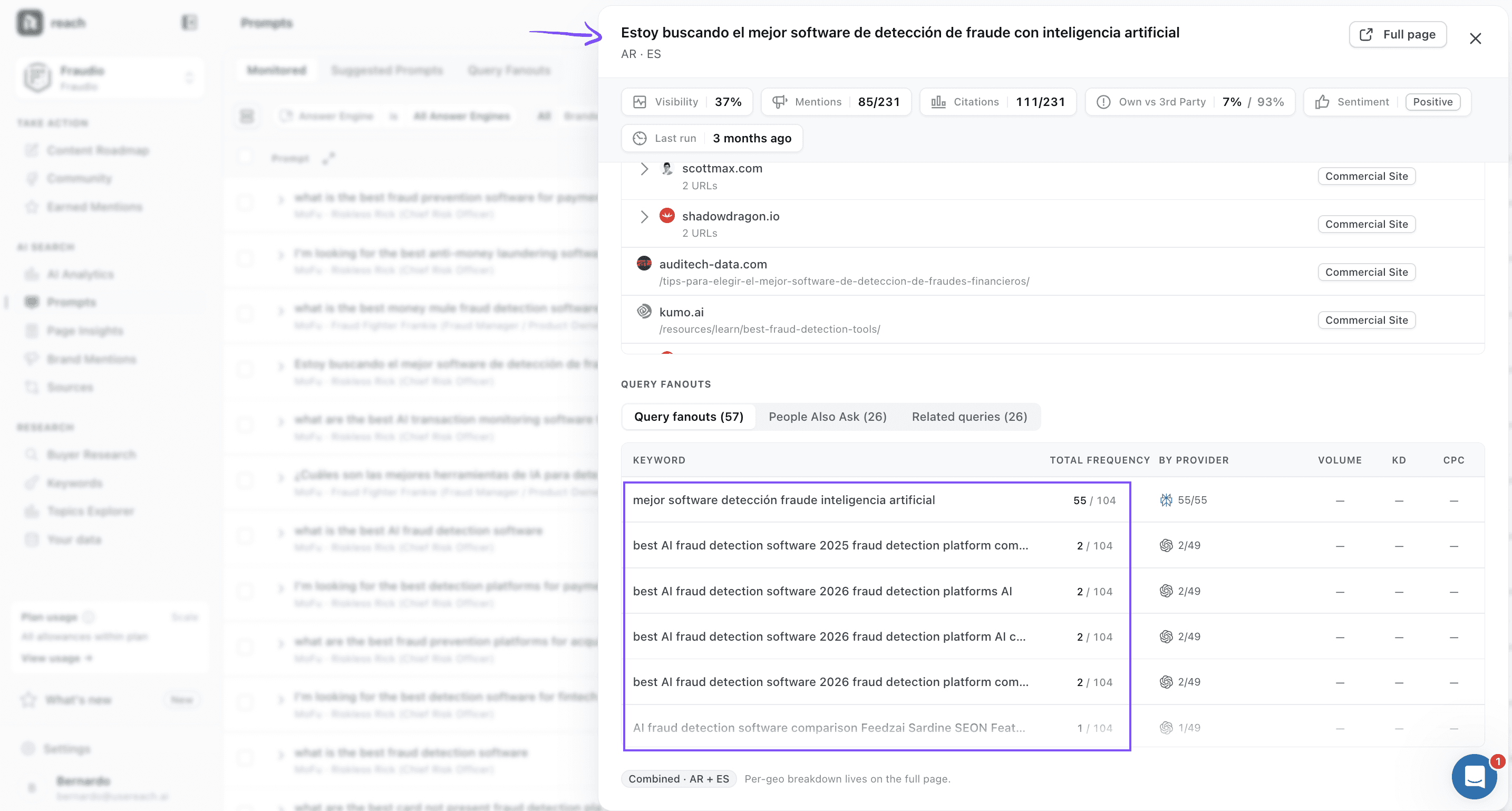
Task: Tick the select-all checkbox in Prompt header
Action: coord(245,158)
